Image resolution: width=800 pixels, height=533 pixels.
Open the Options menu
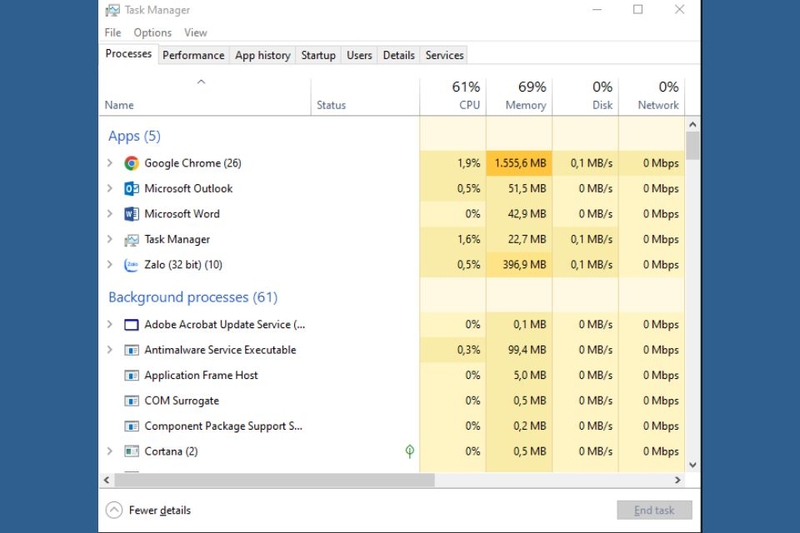coord(153,33)
